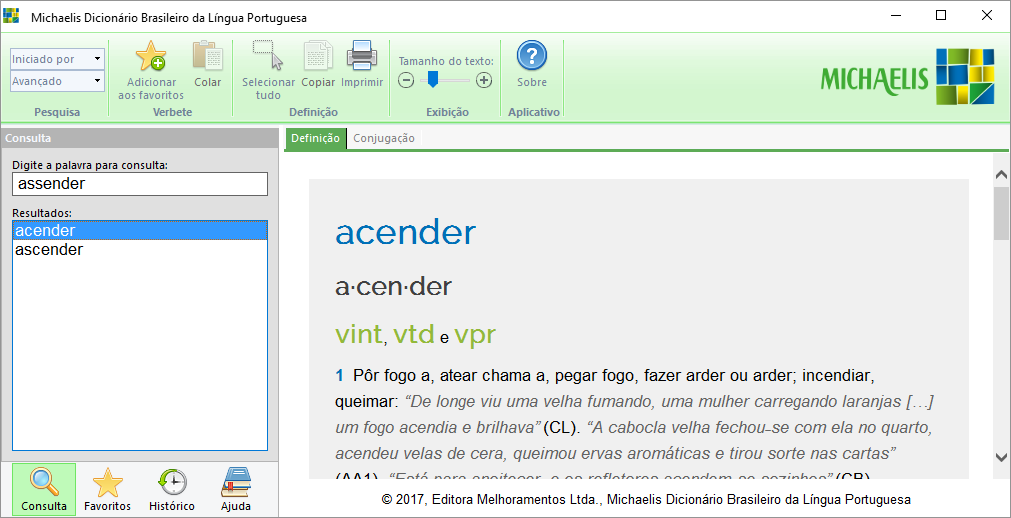Click the Tamanho do texto slider handle

pos(433,79)
